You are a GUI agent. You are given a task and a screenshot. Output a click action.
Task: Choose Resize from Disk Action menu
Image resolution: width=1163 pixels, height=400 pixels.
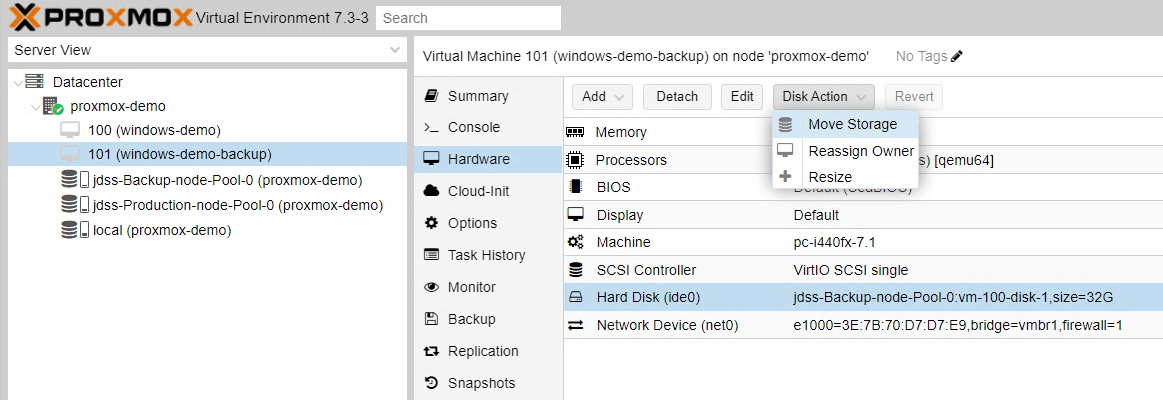point(846,177)
